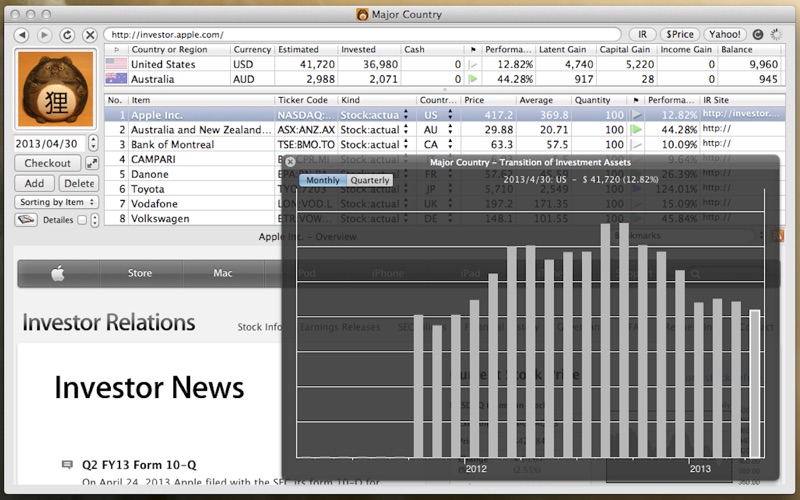Reload the page with the refresh icon
Screen dimensions: 800x500
pyautogui.click(x=67, y=35)
